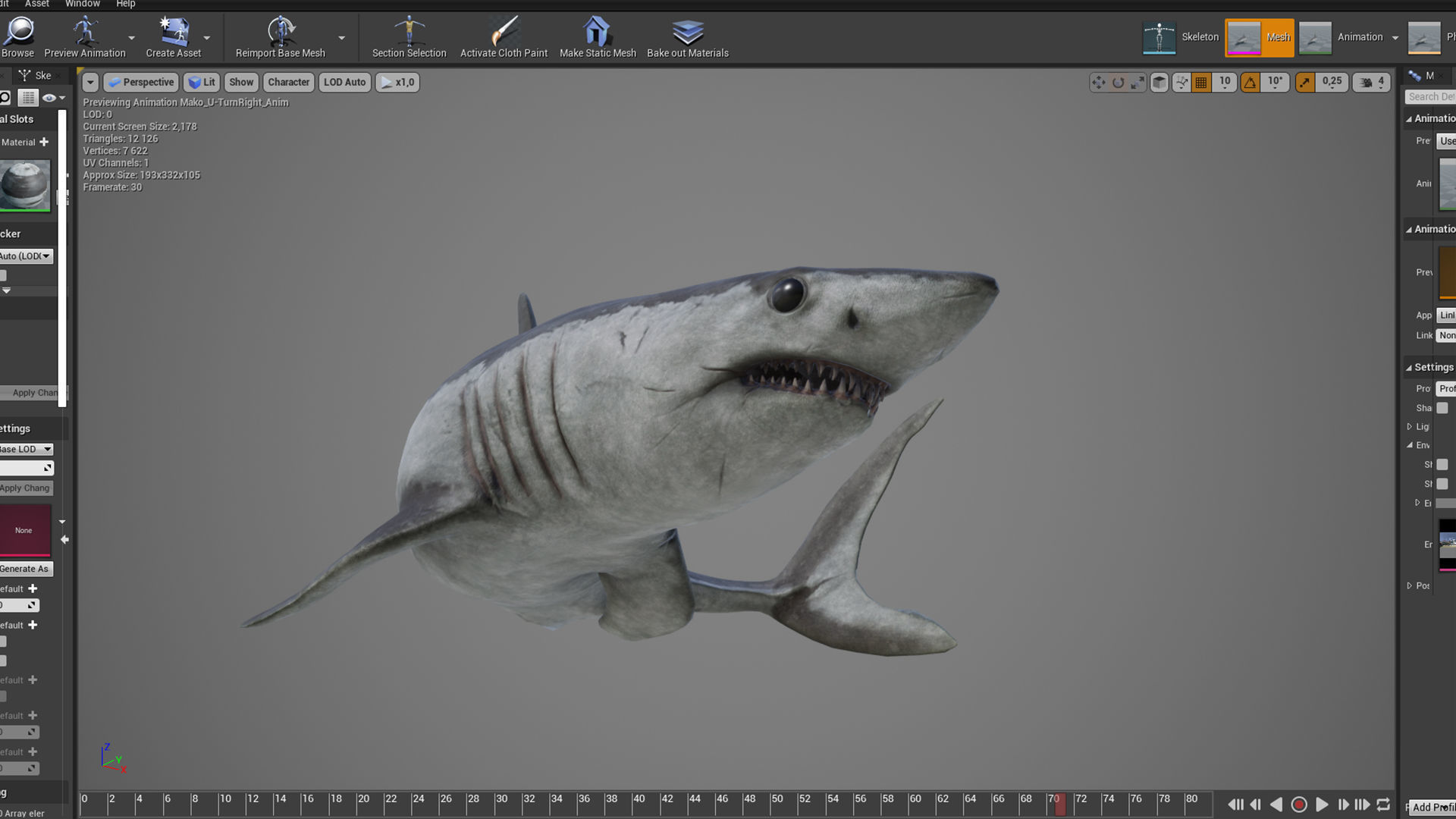Click Reimport Base Mesh icon
Image resolution: width=1456 pixels, height=819 pixels.
coord(280,33)
